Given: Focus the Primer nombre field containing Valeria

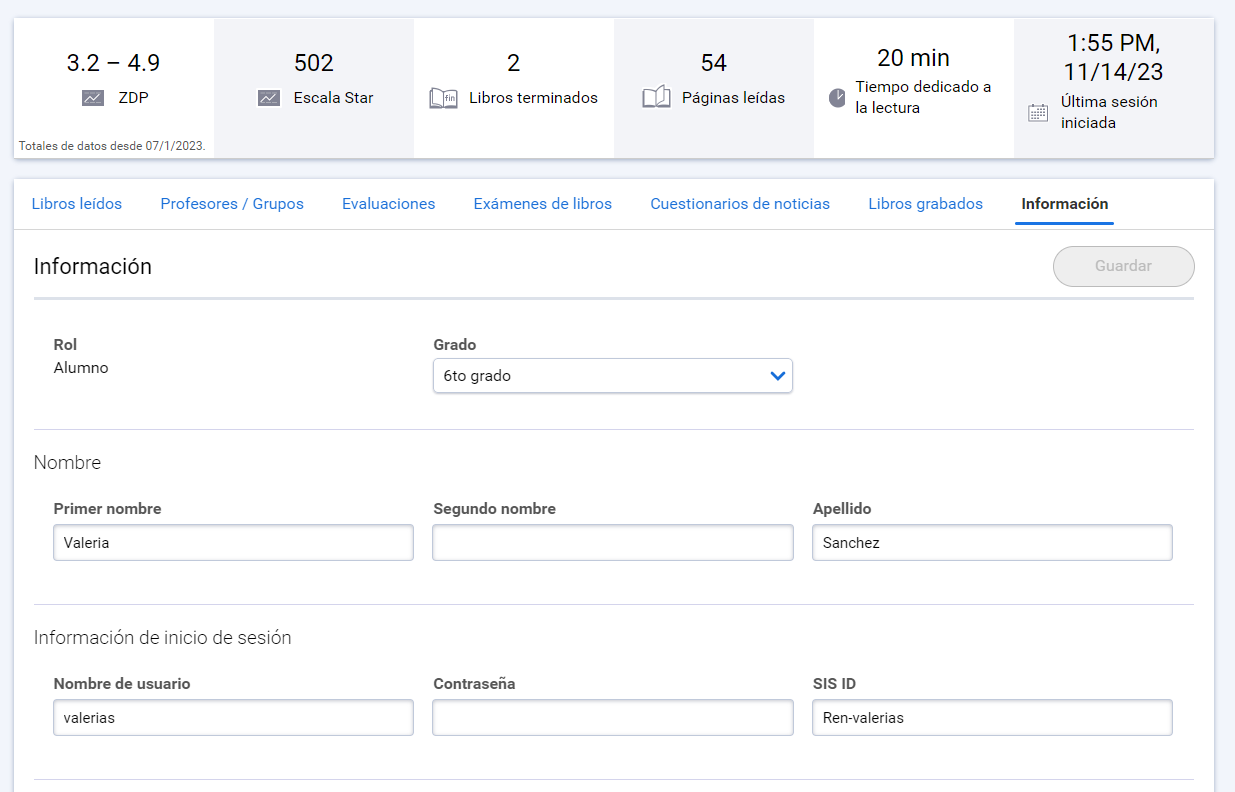Looking at the screenshot, I should 233,543.
